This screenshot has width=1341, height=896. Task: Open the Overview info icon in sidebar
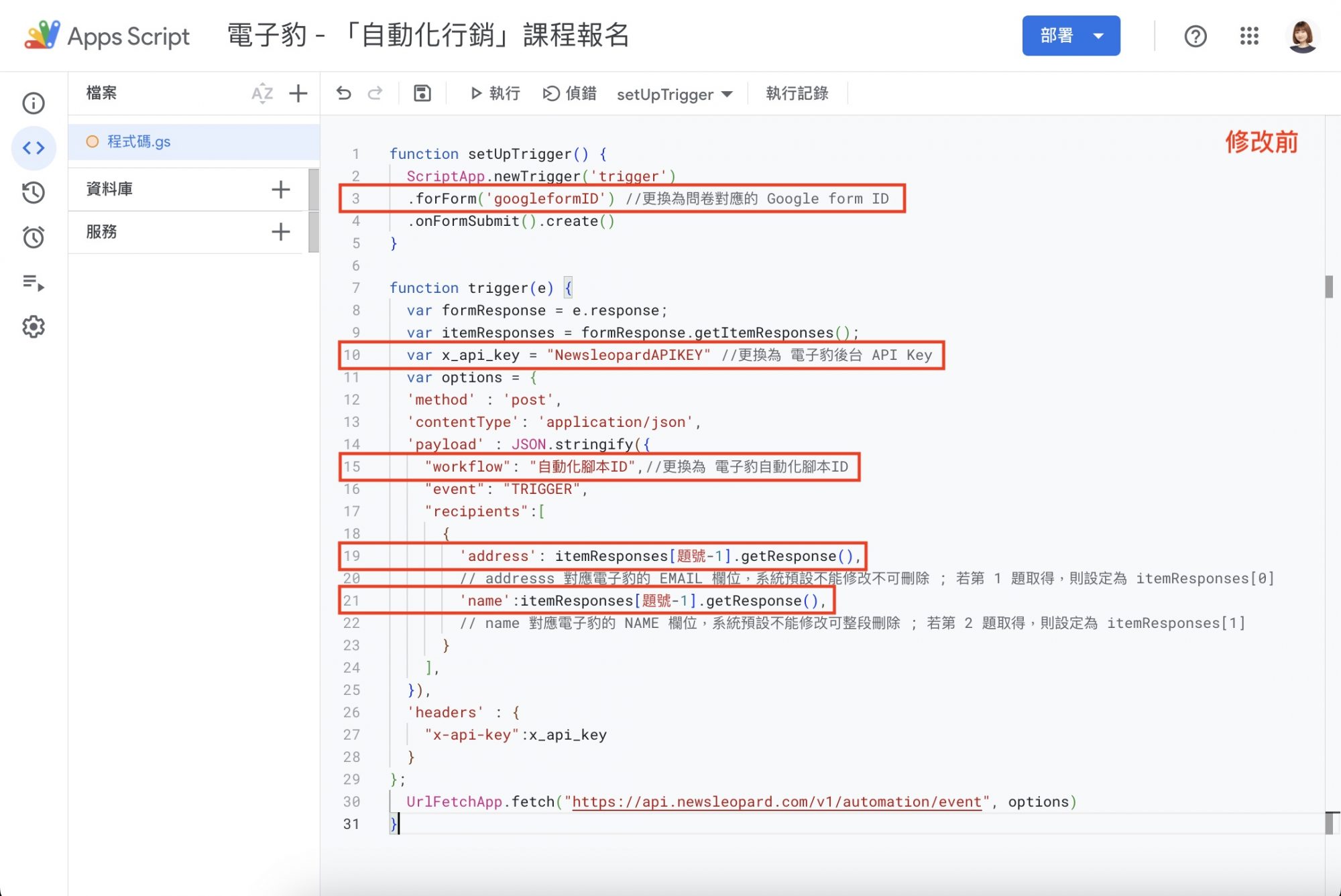tap(34, 103)
